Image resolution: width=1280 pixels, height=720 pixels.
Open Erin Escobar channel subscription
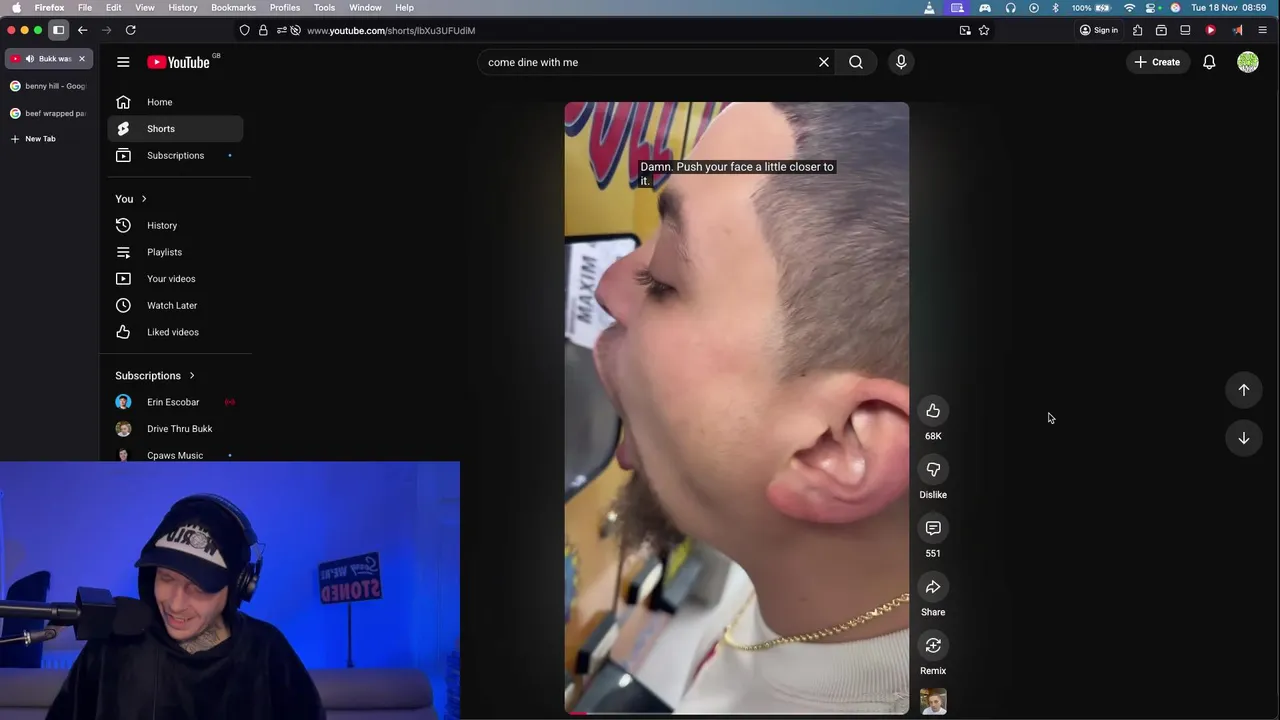(x=175, y=402)
